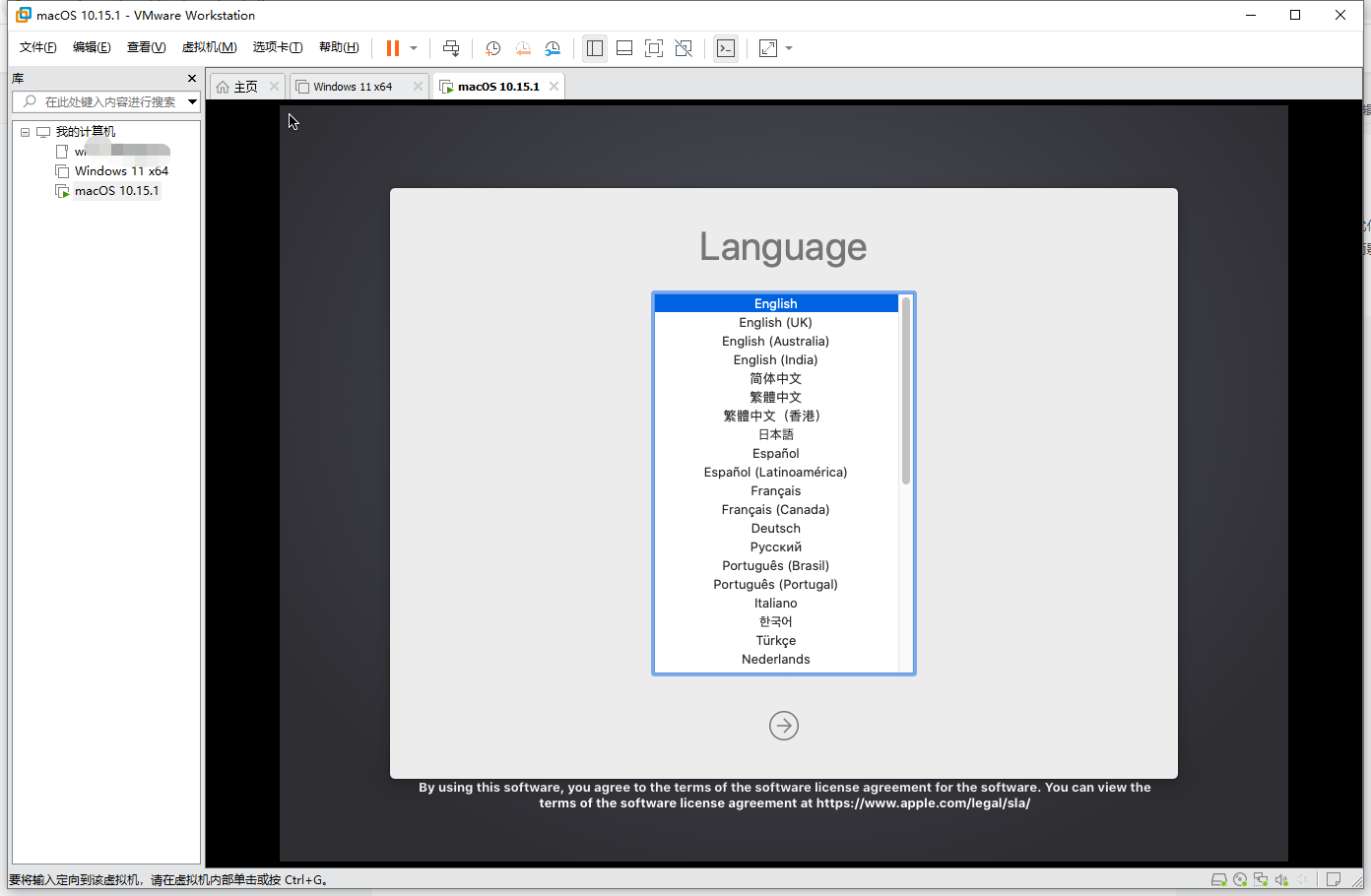Close the macOS 10.15.1 tab

click(555, 87)
